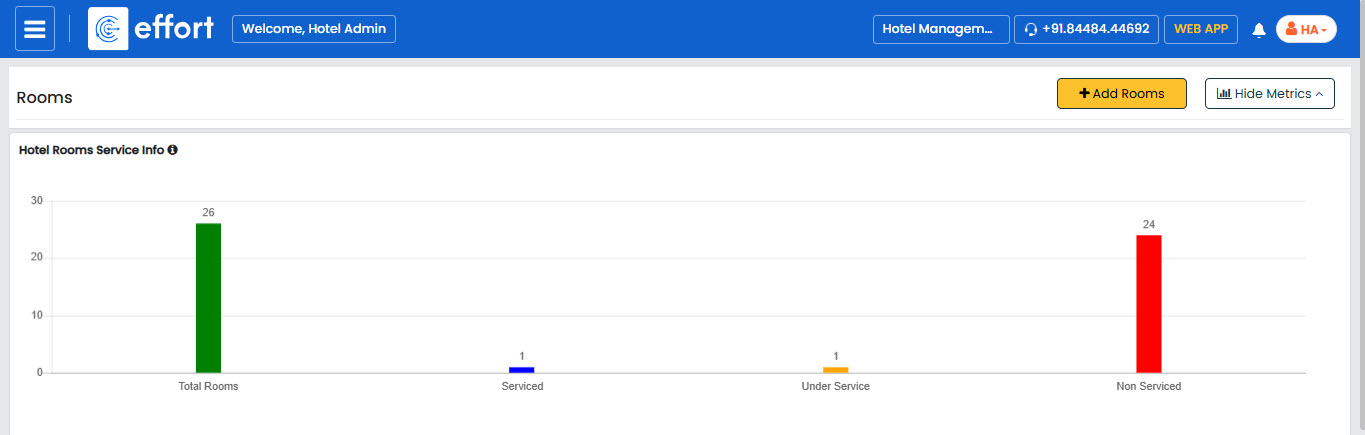Click the Non Serviced axis label
Viewport: 1365px width, 435px height.
[x=1149, y=386]
